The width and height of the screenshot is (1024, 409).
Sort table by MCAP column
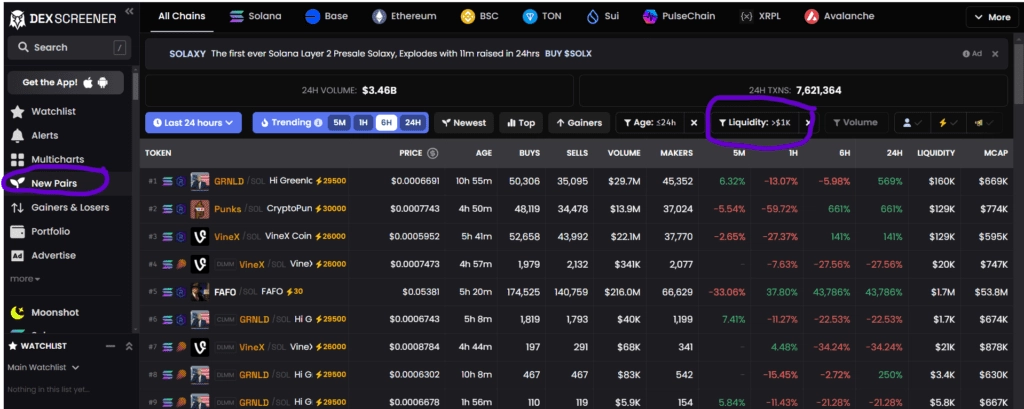pyautogui.click(x=996, y=153)
